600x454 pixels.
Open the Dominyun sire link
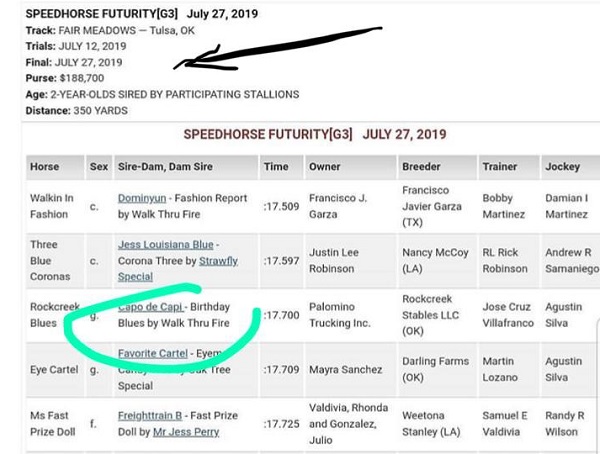pos(142,198)
